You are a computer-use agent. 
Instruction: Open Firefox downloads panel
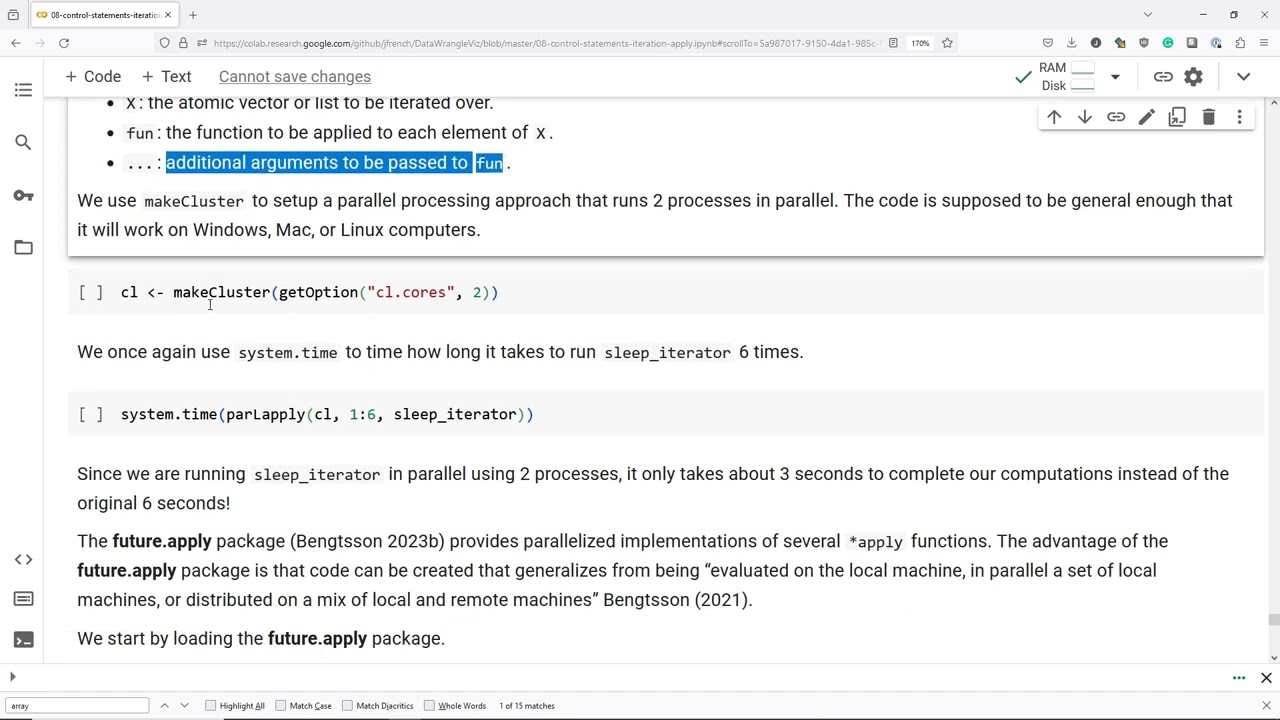point(1071,43)
